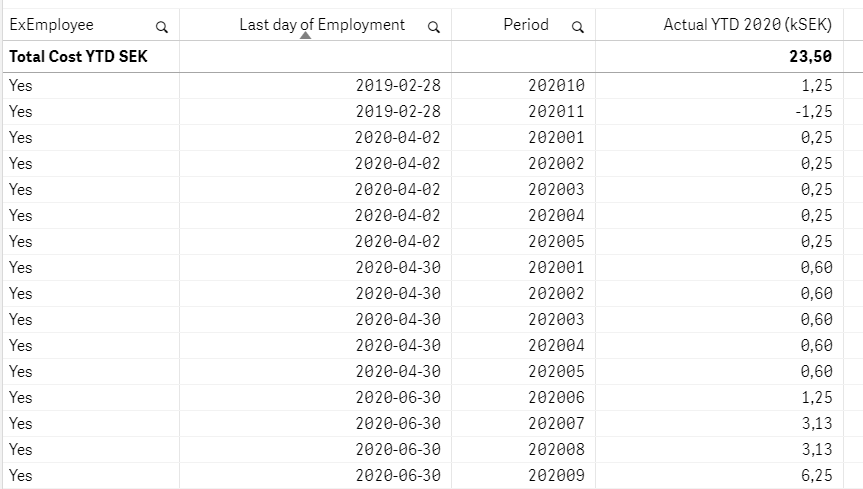Select period 202009 cell

[556, 476]
